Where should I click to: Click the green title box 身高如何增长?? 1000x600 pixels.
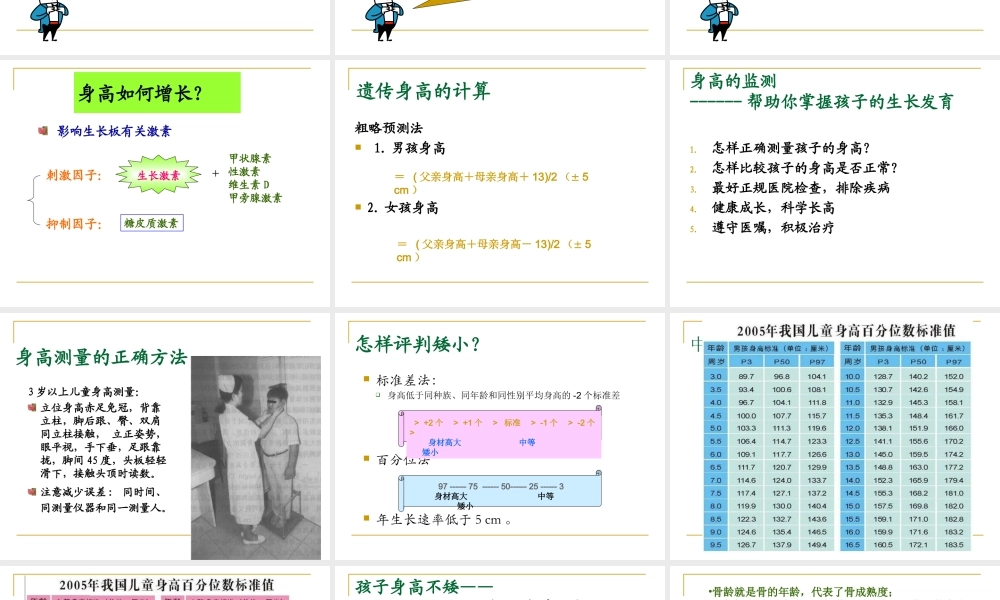click(x=155, y=92)
